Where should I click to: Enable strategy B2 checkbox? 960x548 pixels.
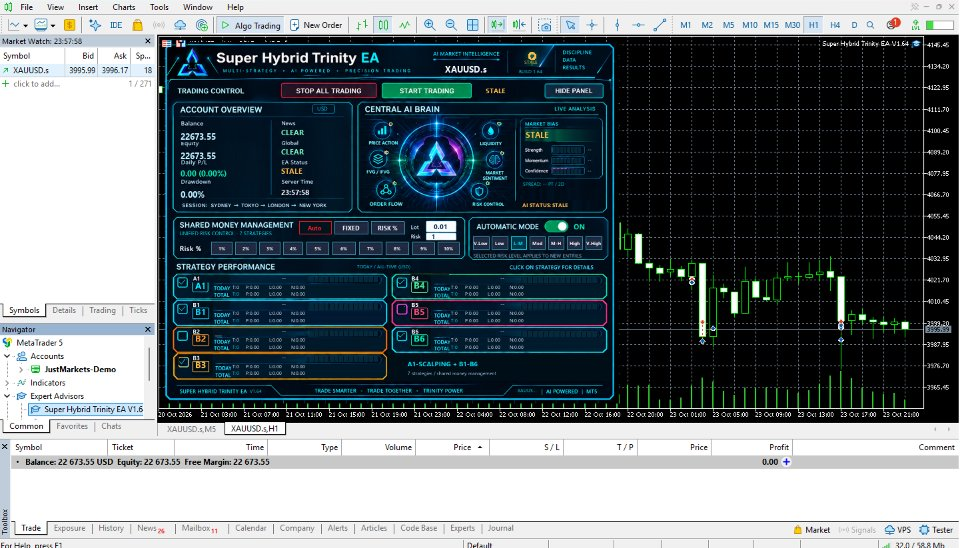(182, 336)
